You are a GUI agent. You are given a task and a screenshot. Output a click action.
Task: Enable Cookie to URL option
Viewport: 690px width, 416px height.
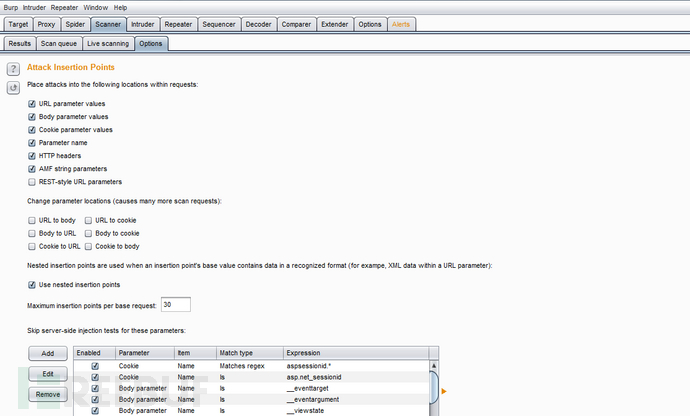pos(32,247)
